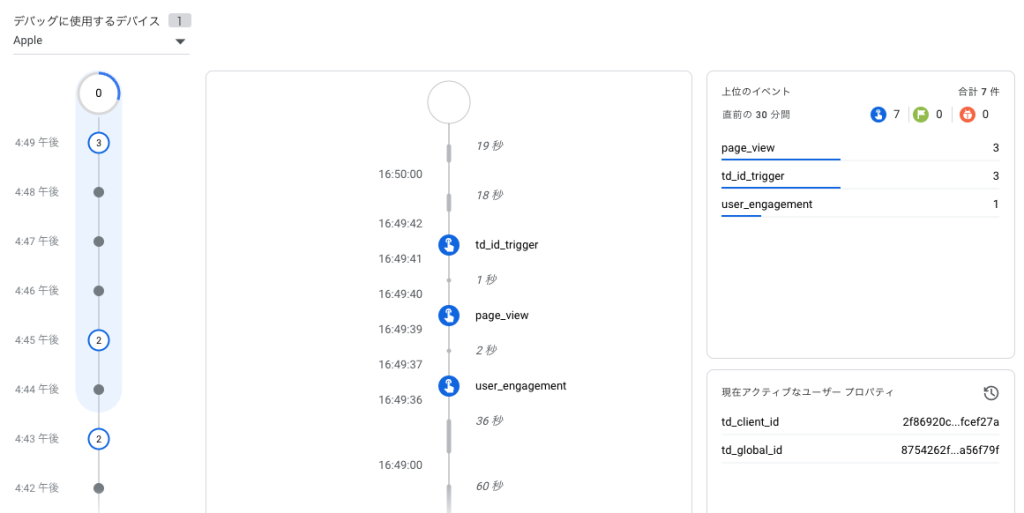
Task: Open user_engagement in top events list
Action: 766,204
